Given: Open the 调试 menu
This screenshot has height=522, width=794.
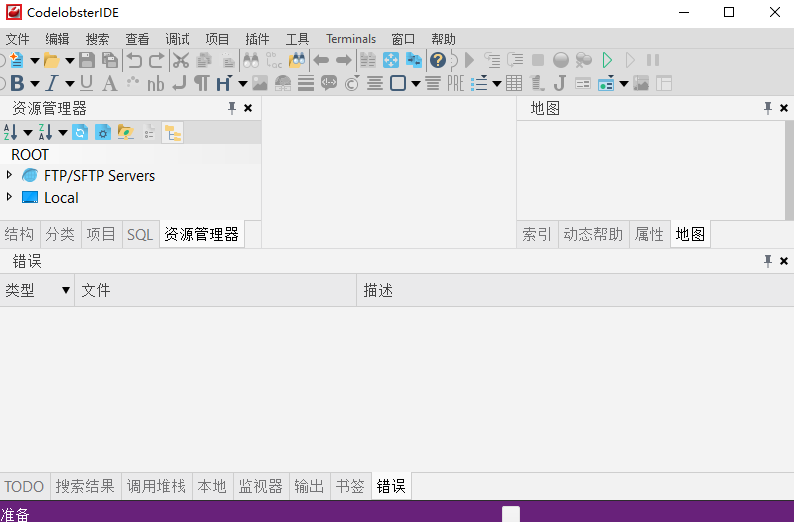Looking at the screenshot, I should [x=177, y=39].
